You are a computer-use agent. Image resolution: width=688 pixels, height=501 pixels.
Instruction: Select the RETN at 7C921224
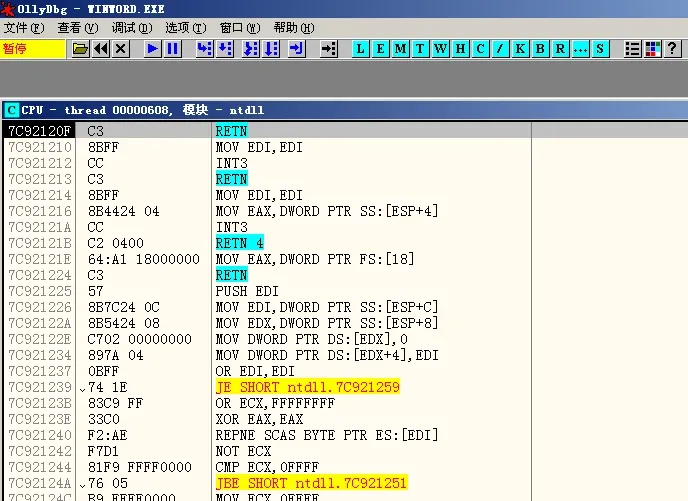click(232, 275)
